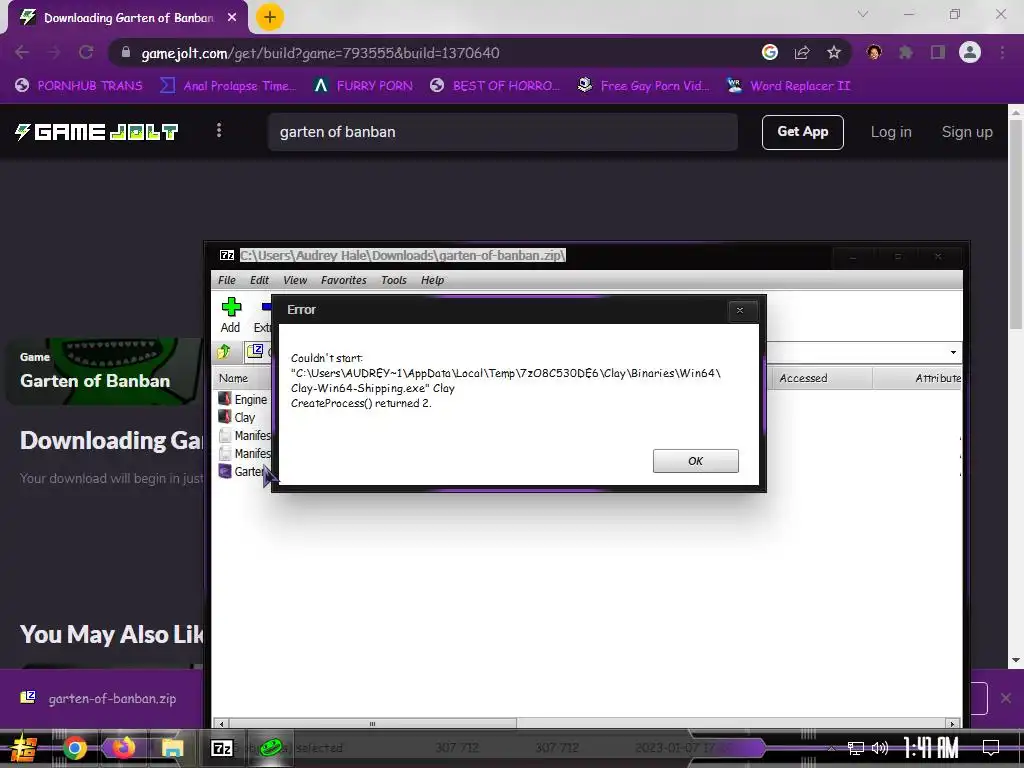Open Firefox from the taskbar

coord(123,748)
